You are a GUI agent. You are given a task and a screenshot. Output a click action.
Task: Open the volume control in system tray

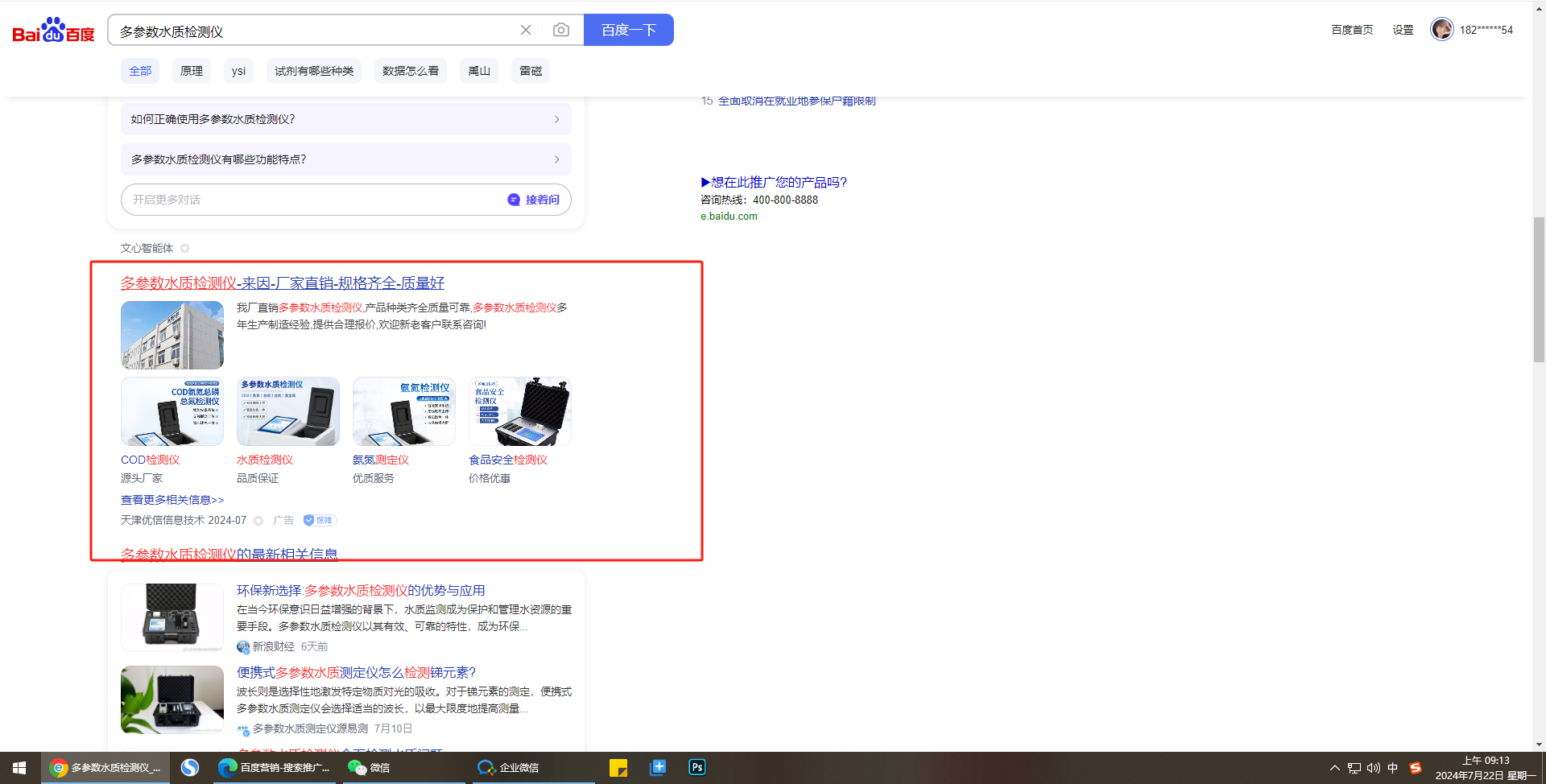tap(1373, 768)
